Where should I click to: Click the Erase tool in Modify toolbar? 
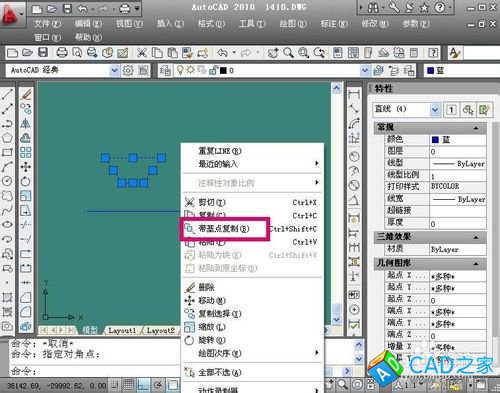click(26, 95)
